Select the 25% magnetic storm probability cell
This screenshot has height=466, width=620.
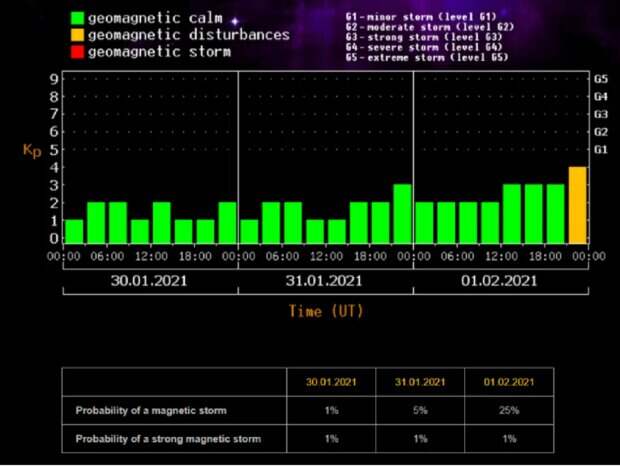pos(510,410)
